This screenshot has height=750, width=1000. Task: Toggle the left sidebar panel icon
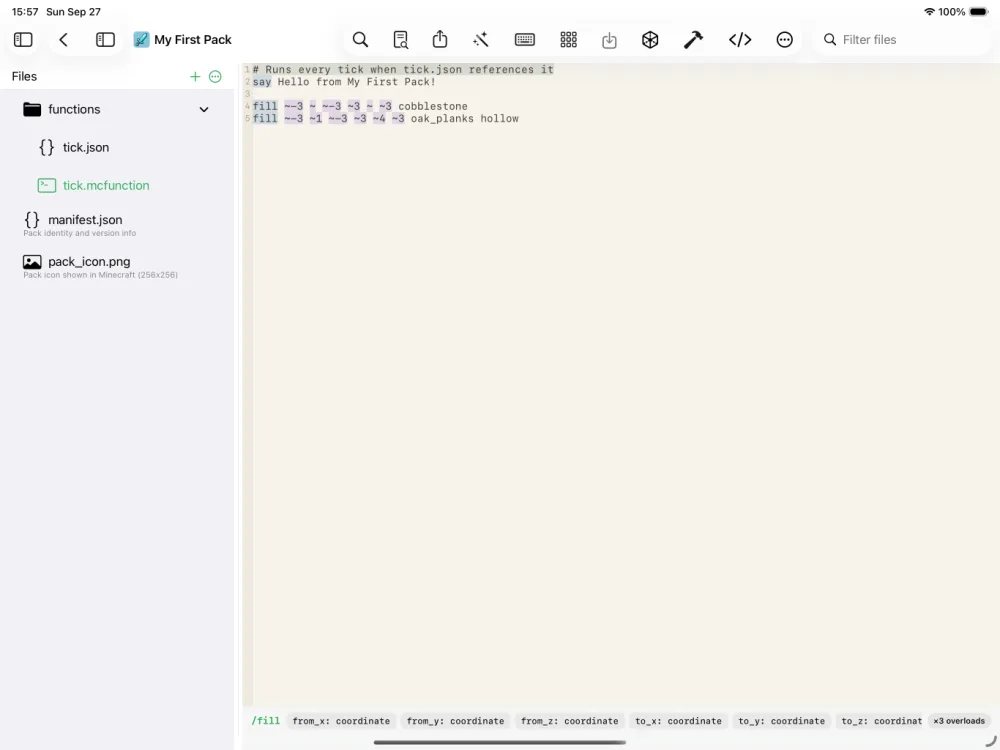pos(23,40)
